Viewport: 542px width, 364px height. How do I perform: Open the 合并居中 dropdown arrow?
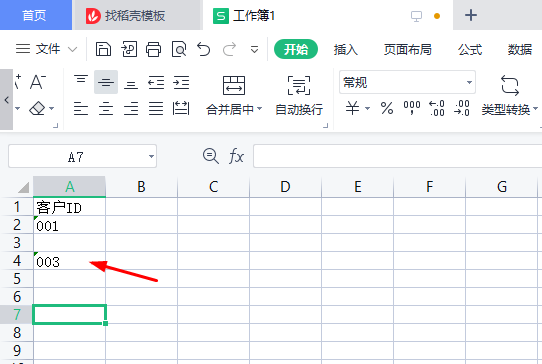pos(260,109)
